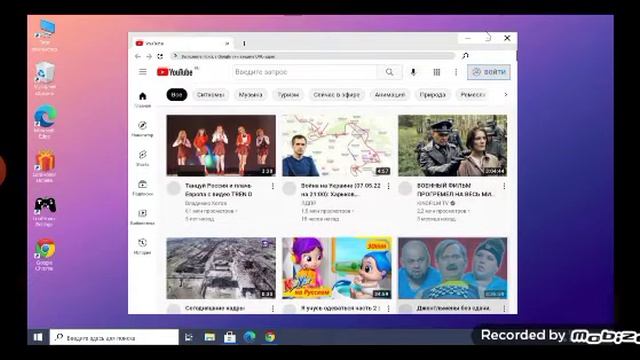Open Microsoft Store from the taskbar
This screenshot has height=360, width=640.
click(230, 337)
